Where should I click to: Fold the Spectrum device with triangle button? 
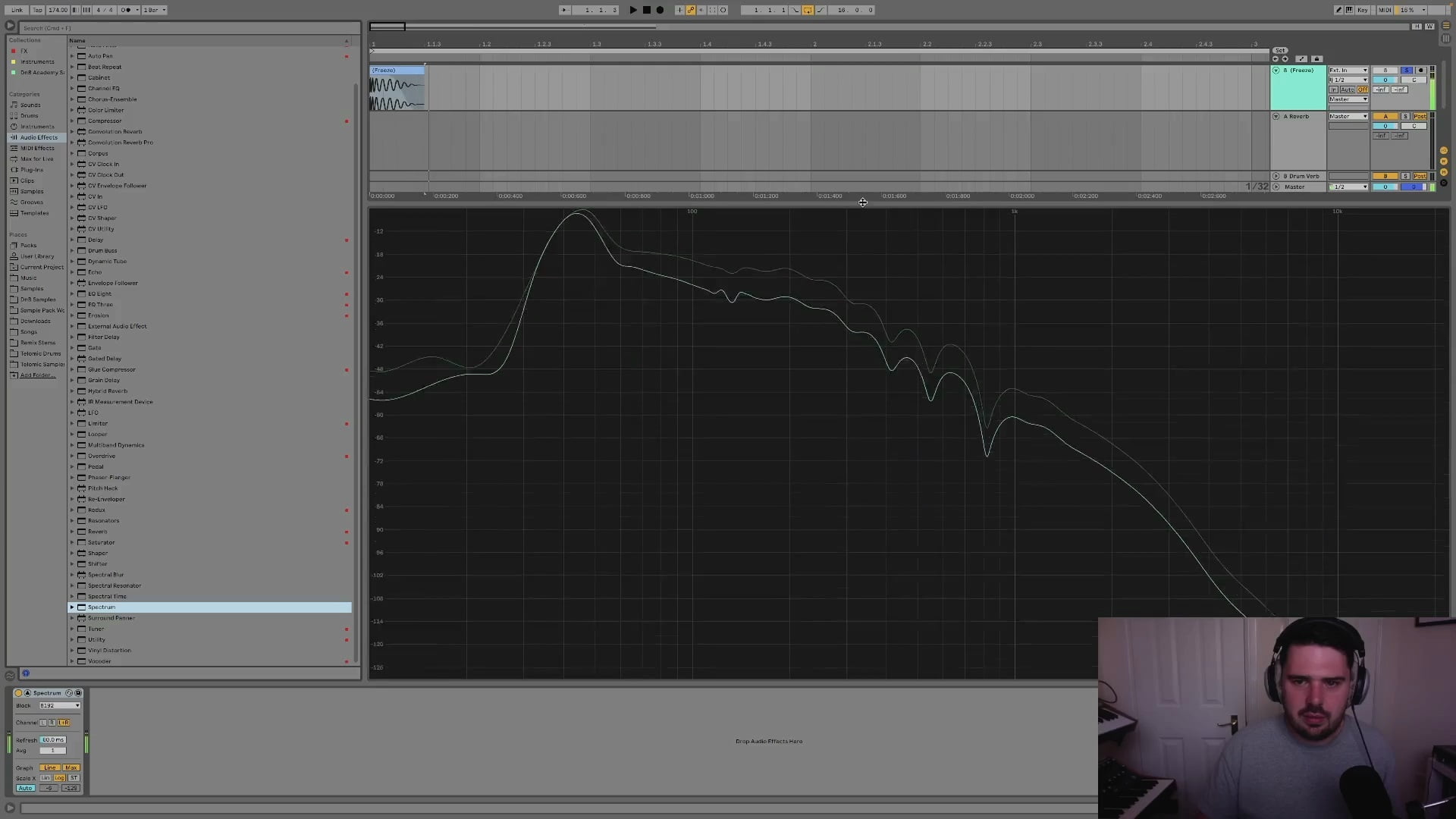[28, 693]
